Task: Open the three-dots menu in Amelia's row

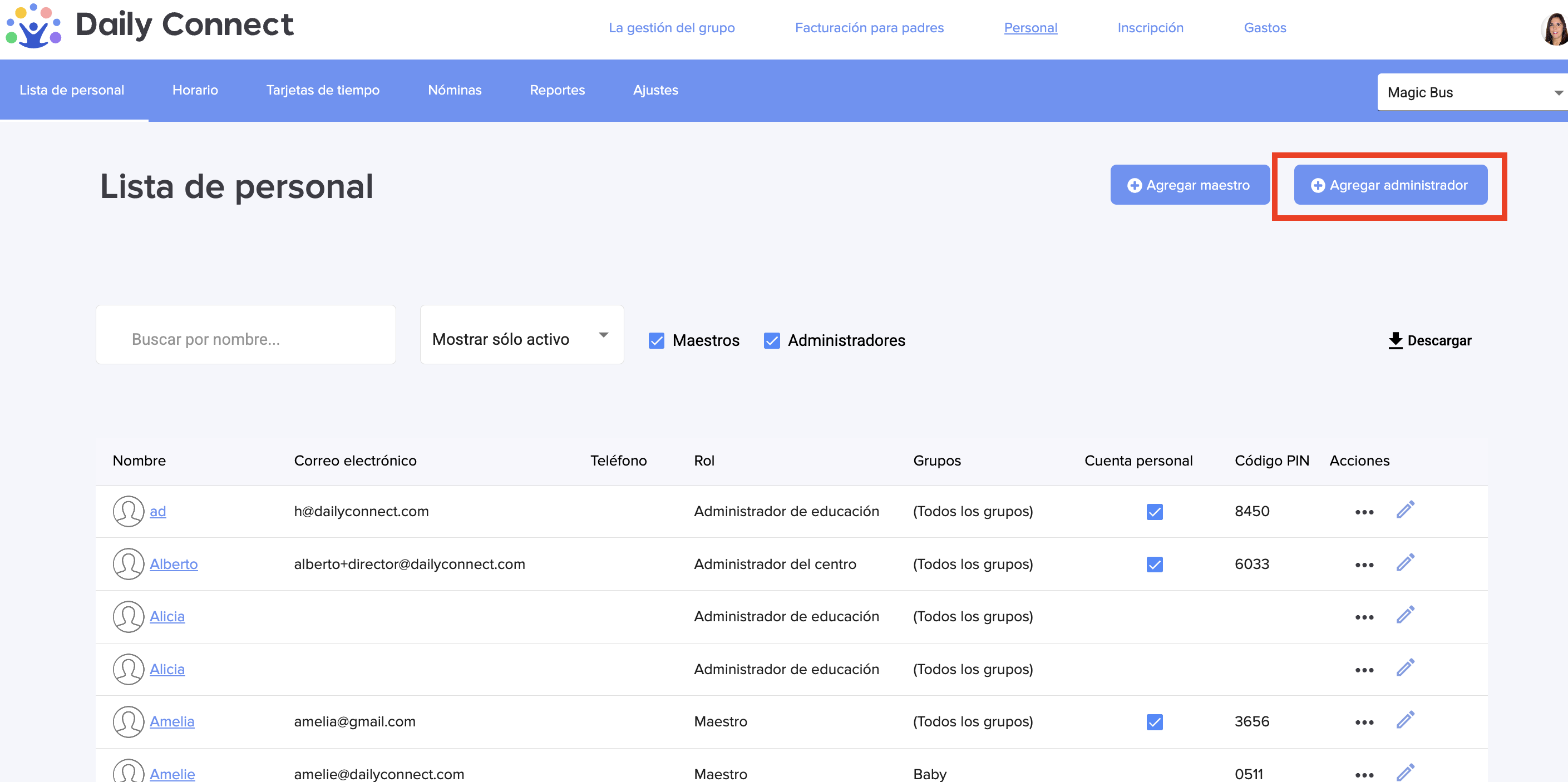Action: 1364,722
